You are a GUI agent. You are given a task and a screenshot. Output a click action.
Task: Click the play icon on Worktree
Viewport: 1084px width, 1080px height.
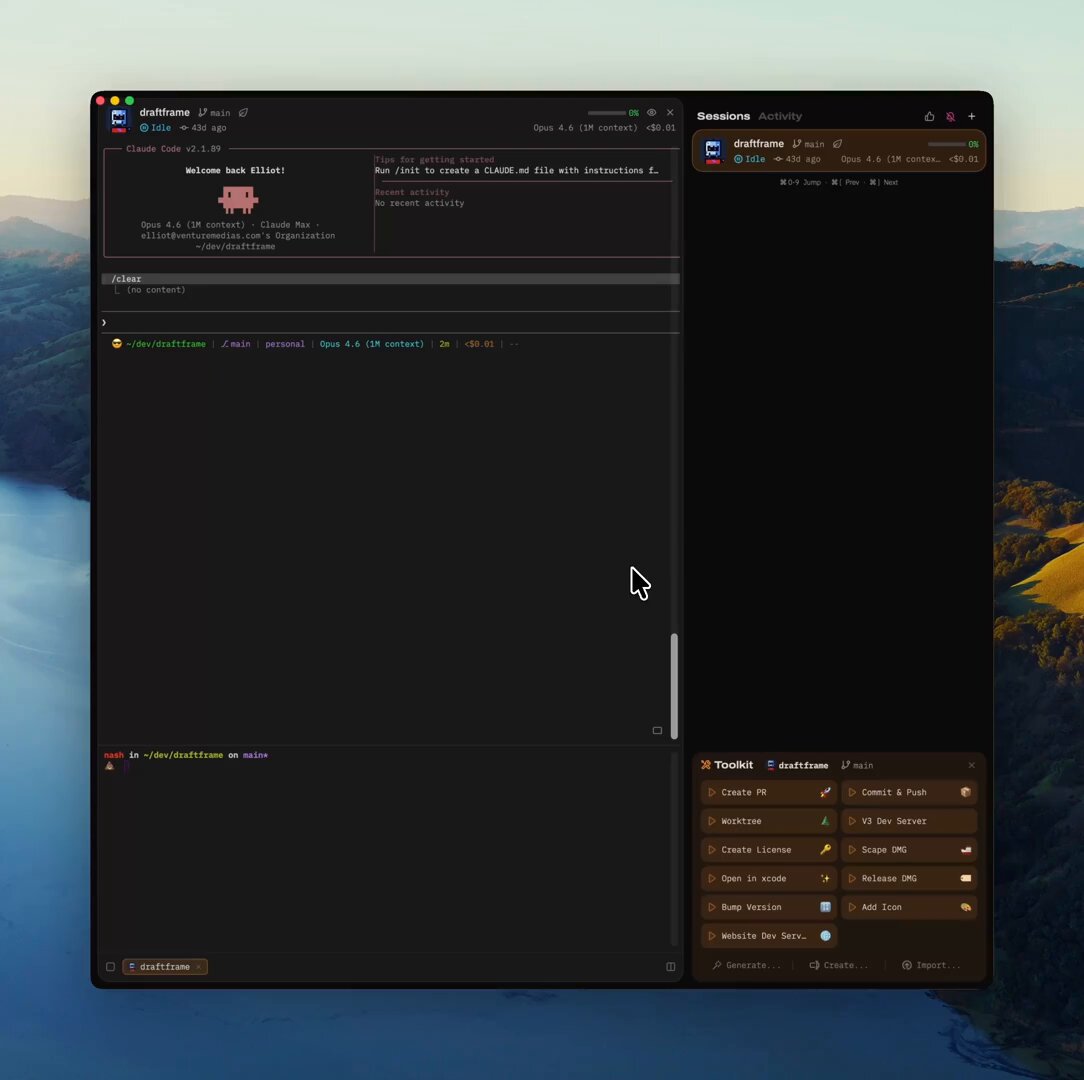(x=712, y=821)
